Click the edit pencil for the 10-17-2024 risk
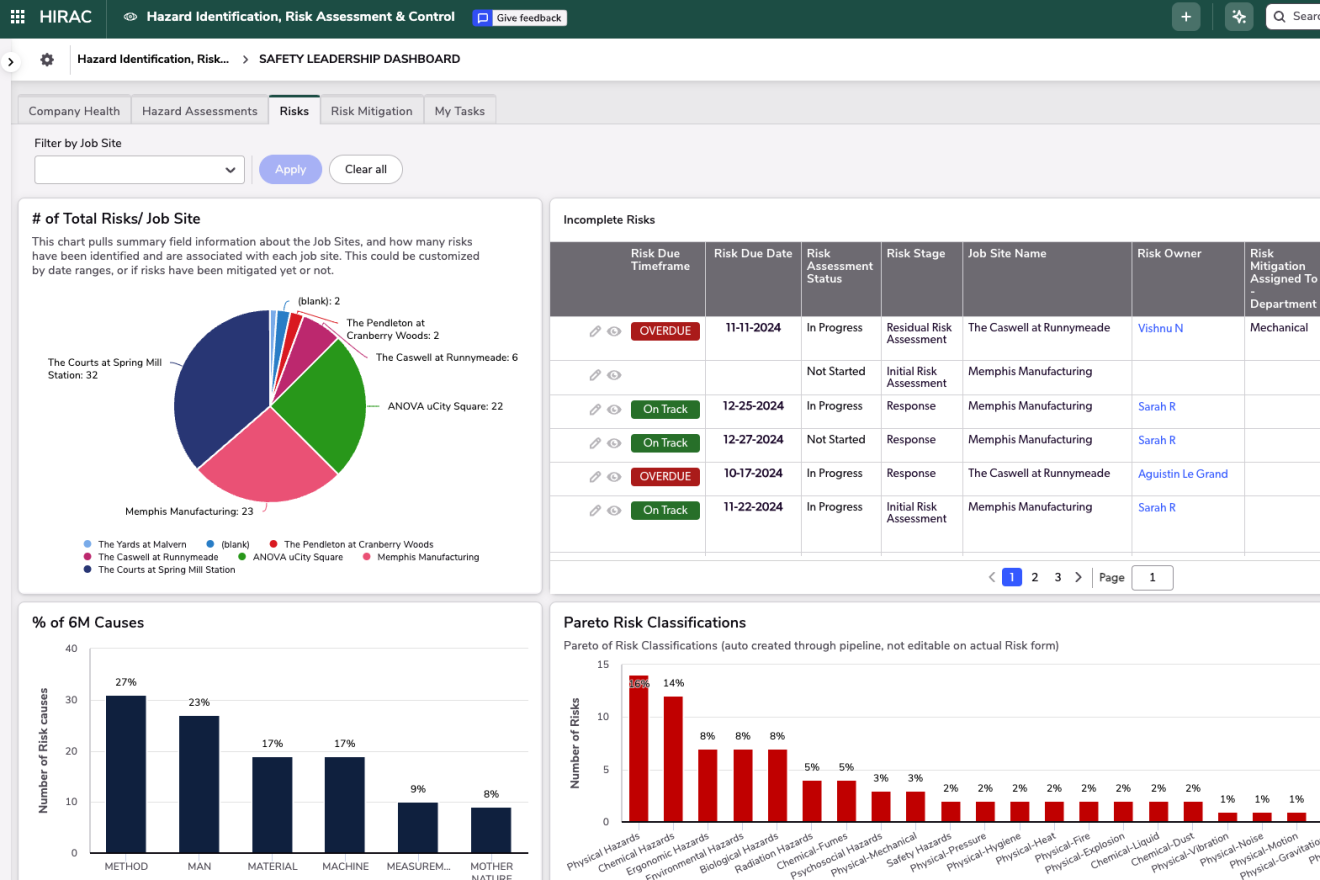The height and width of the screenshot is (880, 1320). (x=595, y=477)
